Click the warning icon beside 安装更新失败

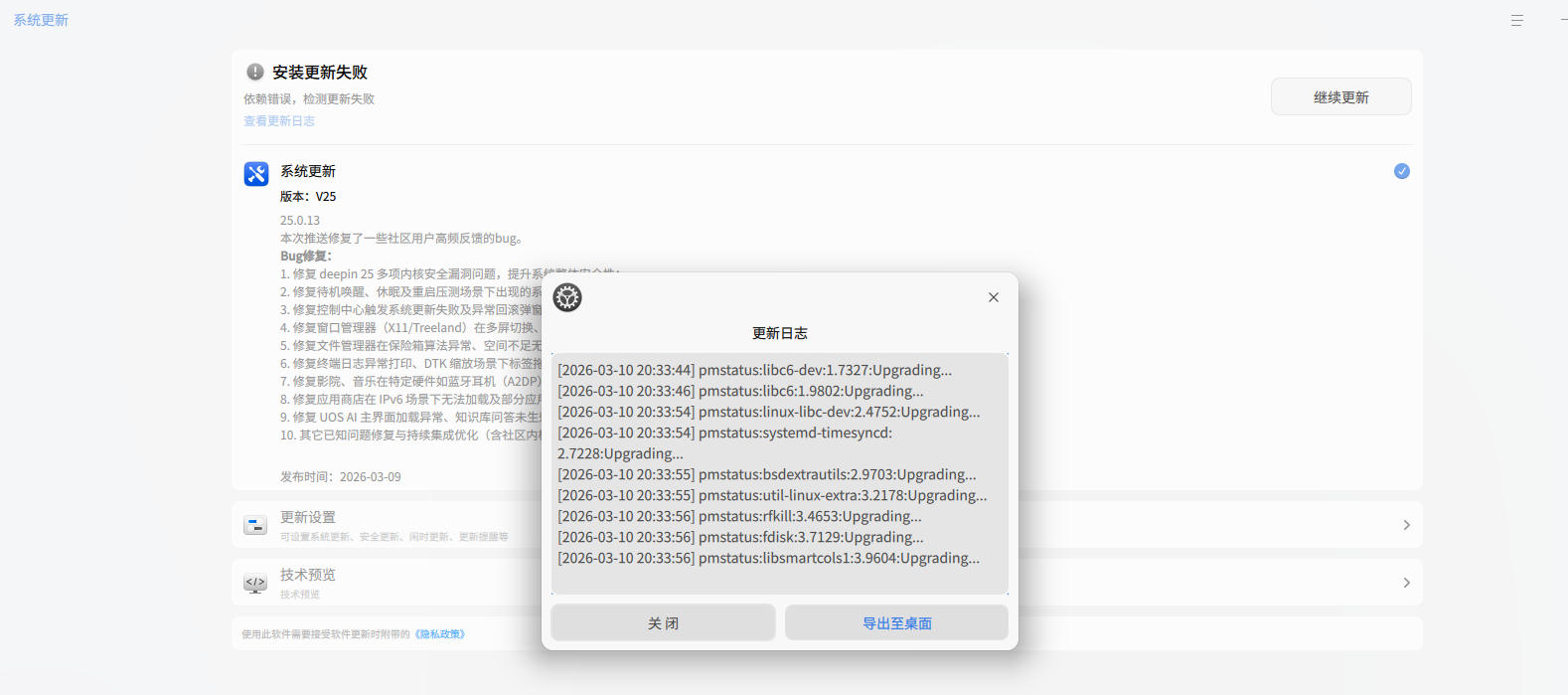pyautogui.click(x=255, y=72)
